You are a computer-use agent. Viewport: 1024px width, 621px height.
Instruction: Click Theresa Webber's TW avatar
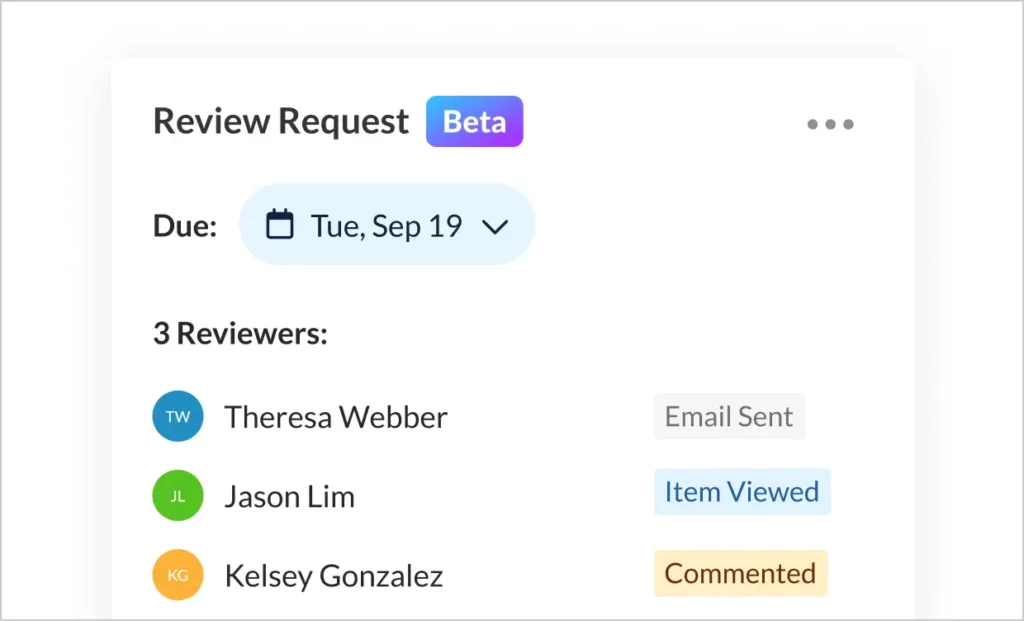[x=178, y=417]
